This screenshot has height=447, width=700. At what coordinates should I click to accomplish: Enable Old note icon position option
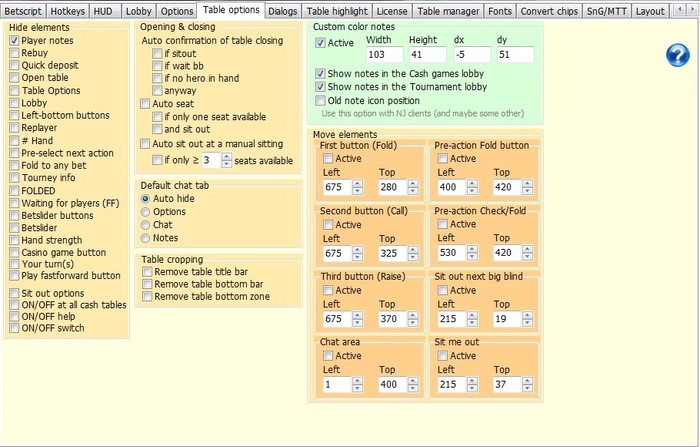coord(320,100)
